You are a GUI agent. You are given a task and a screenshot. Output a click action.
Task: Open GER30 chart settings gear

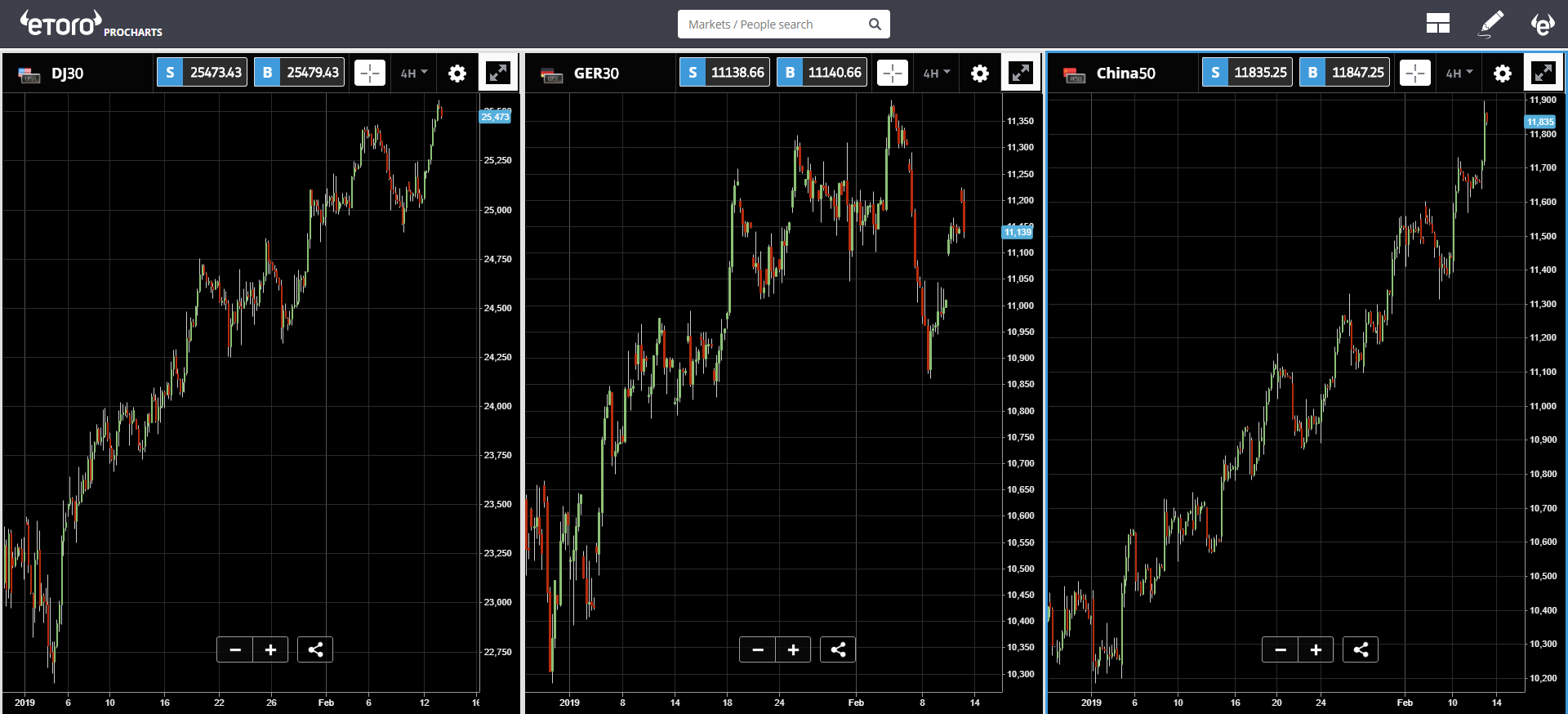[x=980, y=74]
